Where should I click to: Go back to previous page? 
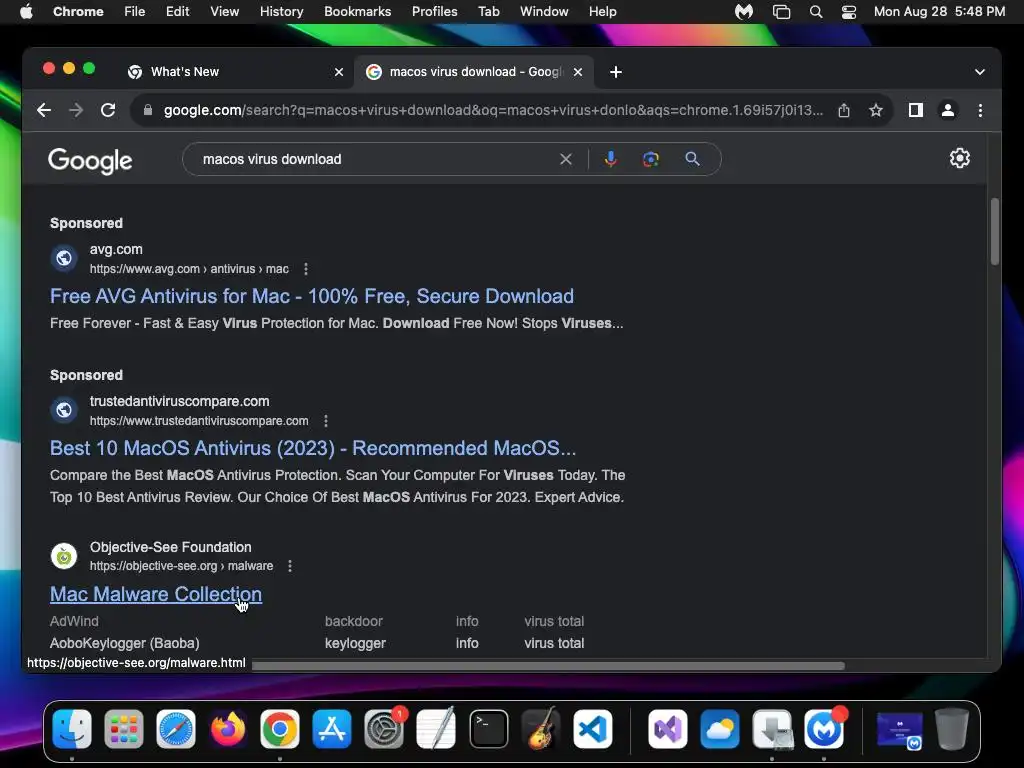(x=44, y=110)
